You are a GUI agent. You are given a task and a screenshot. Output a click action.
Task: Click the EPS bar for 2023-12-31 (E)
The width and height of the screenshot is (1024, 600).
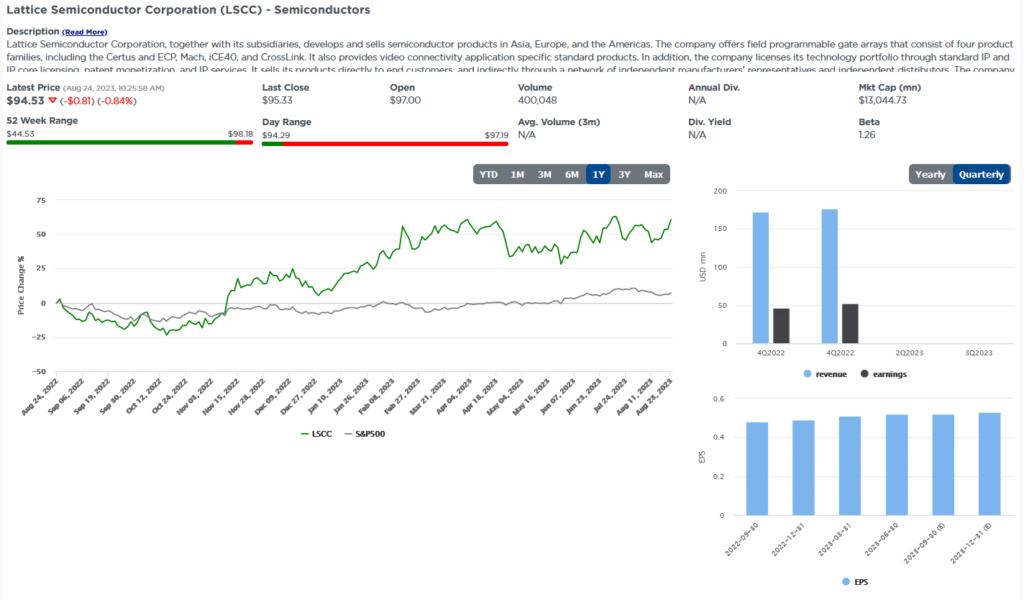(989, 464)
